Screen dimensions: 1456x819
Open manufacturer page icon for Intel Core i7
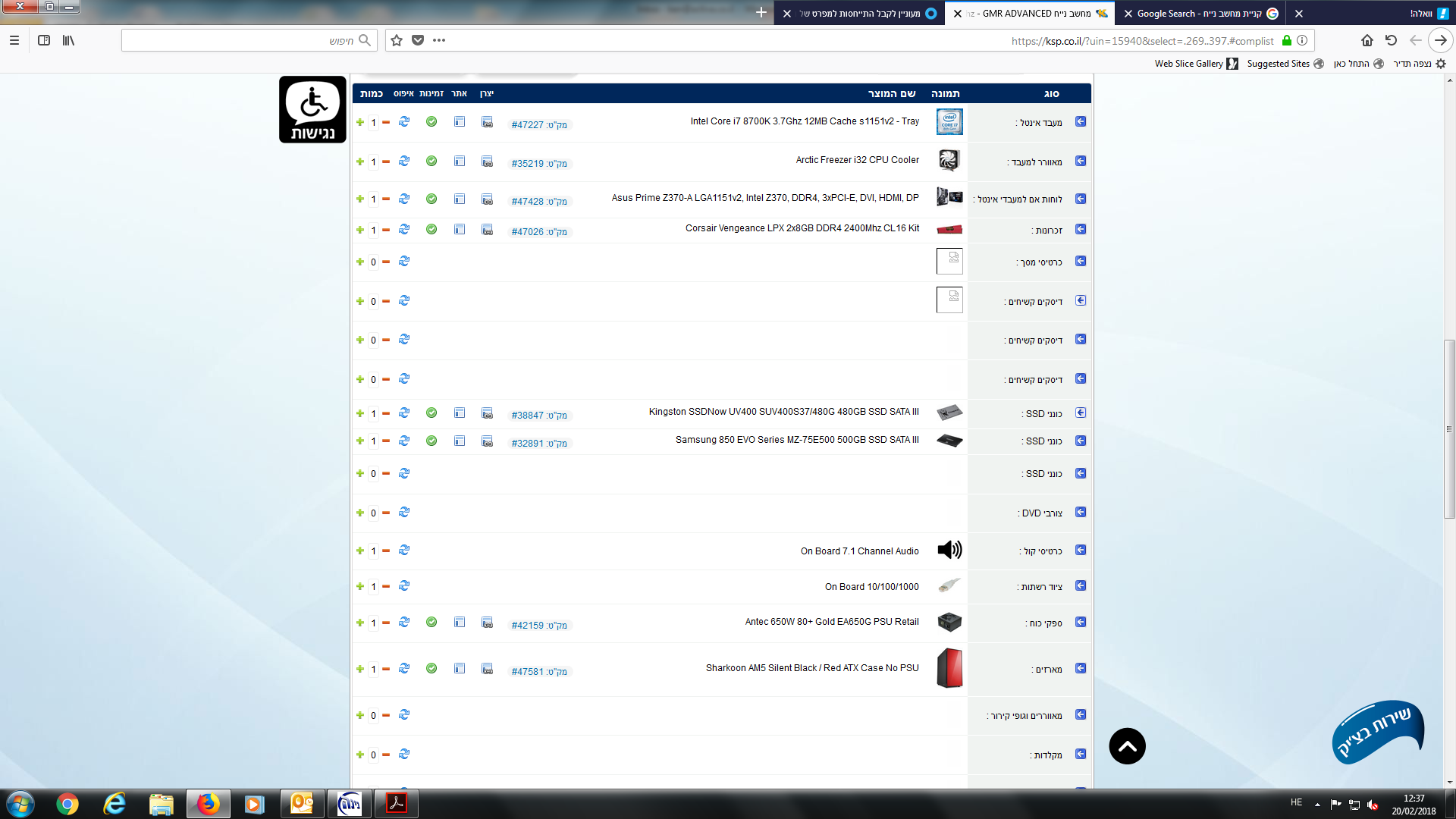click(487, 122)
